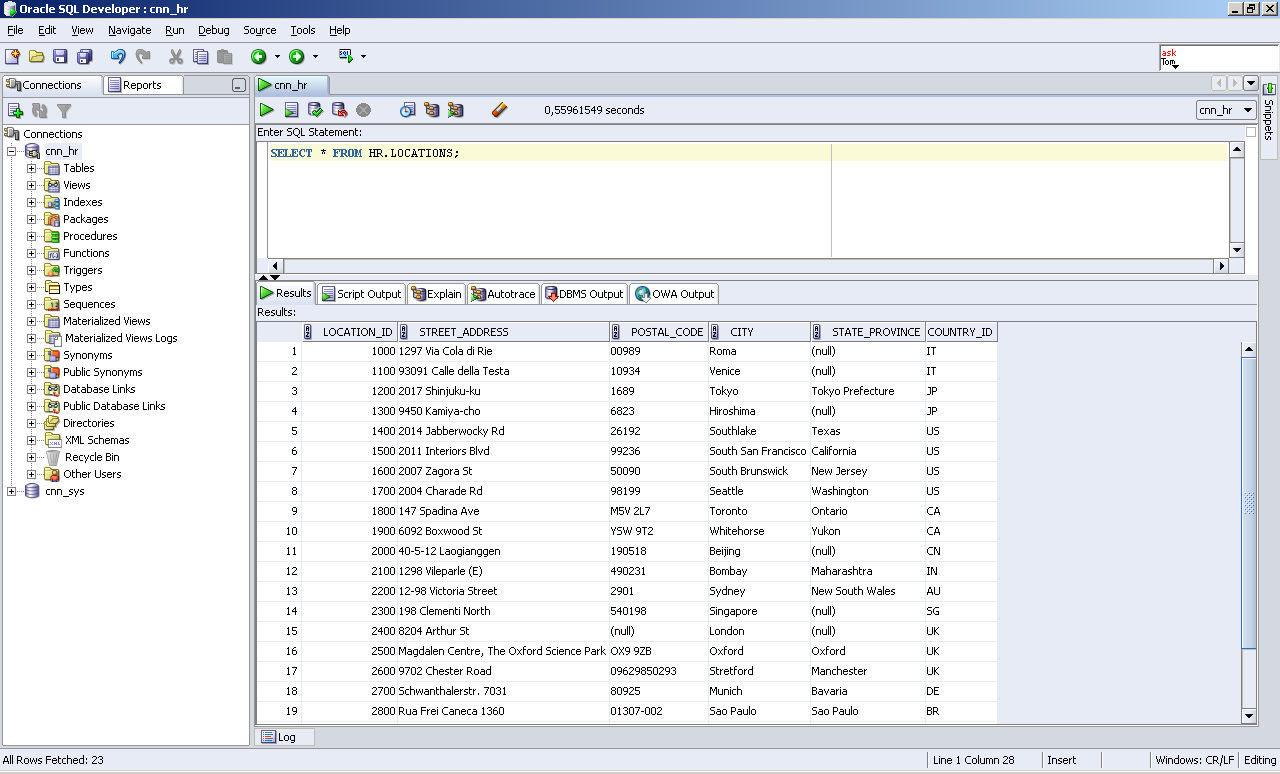Click the Cut scissors icon
The height and width of the screenshot is (774, 1280).
176,57
